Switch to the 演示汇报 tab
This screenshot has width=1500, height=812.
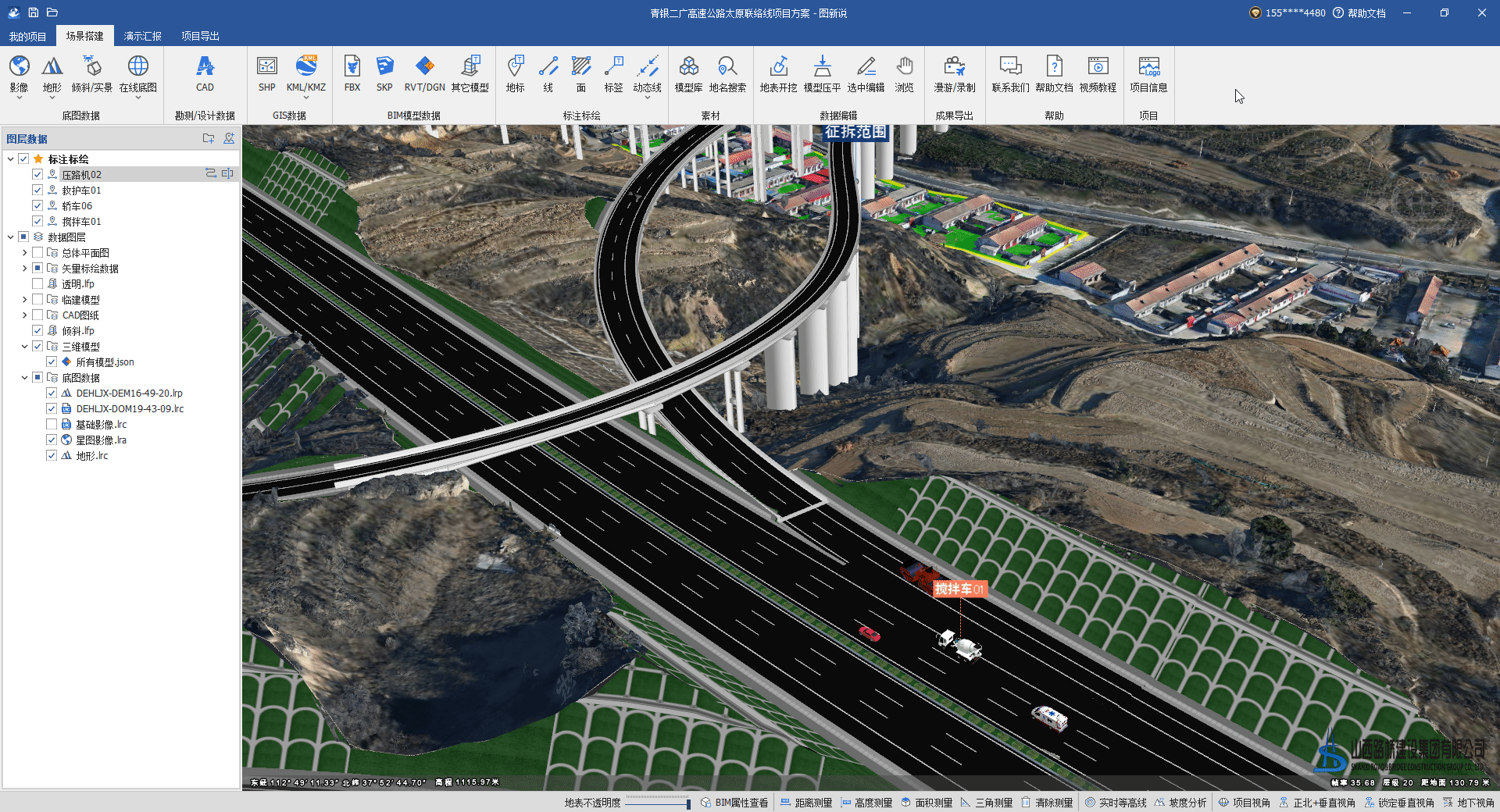click(x=142, y=36)
